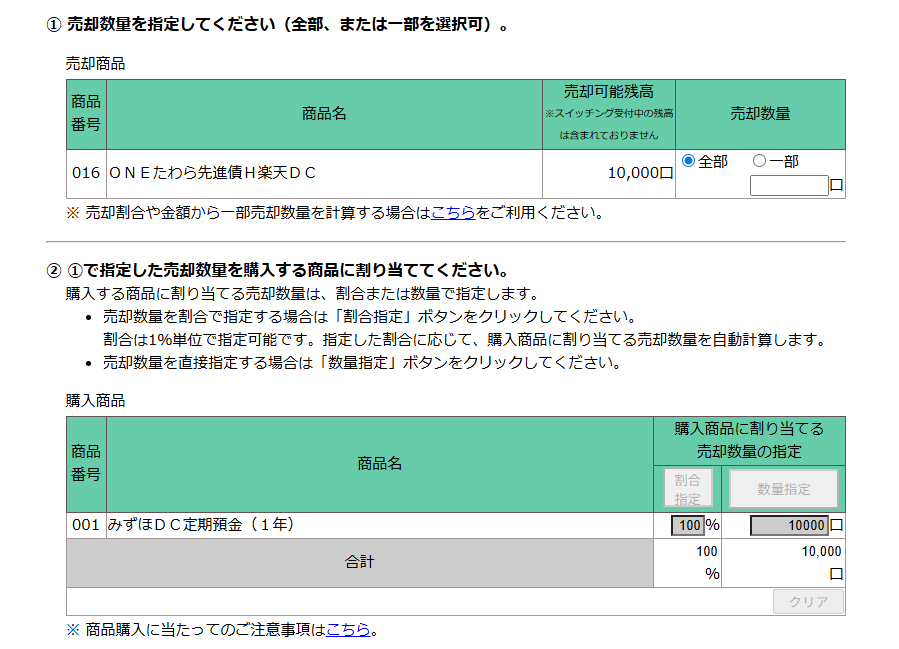Click the 10,000口 sellable balance value
The image size is (899, 649).
coord(640,173)
